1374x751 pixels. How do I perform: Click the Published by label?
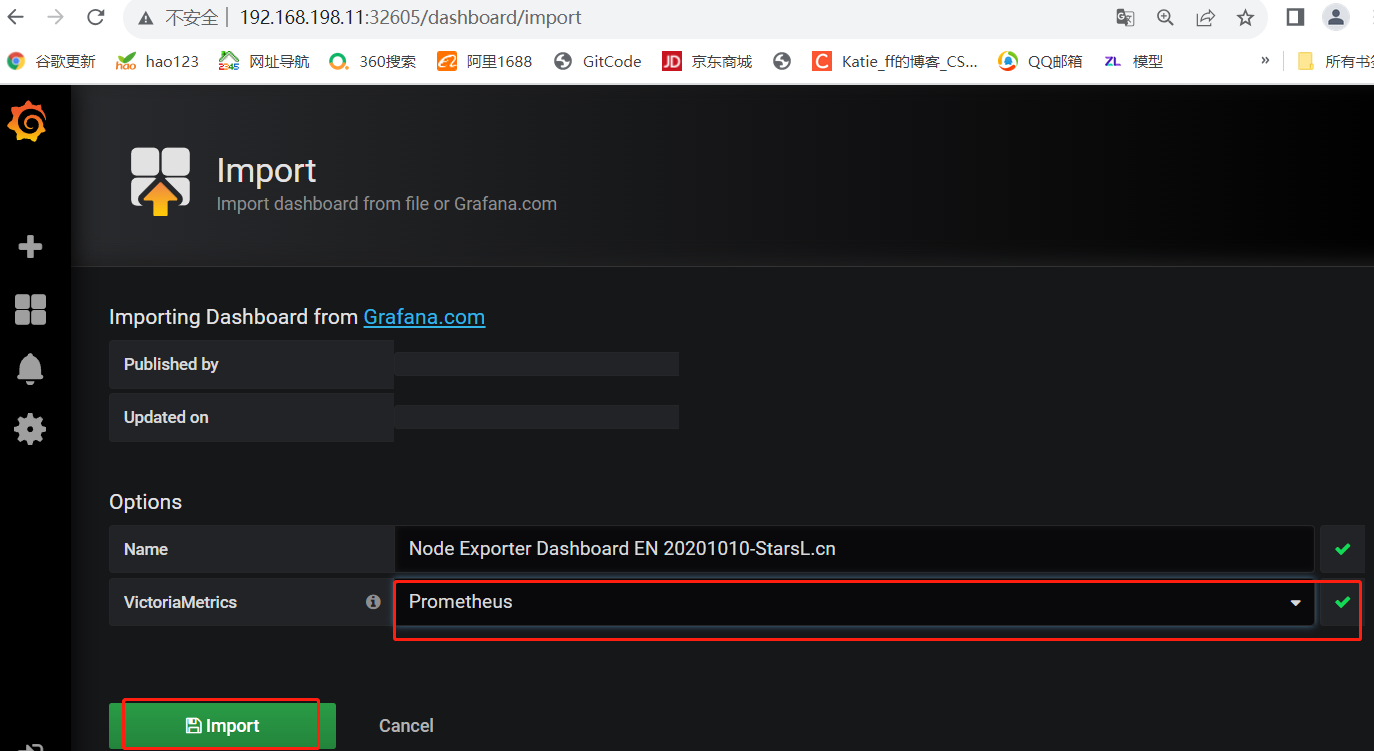coord(171,364)
